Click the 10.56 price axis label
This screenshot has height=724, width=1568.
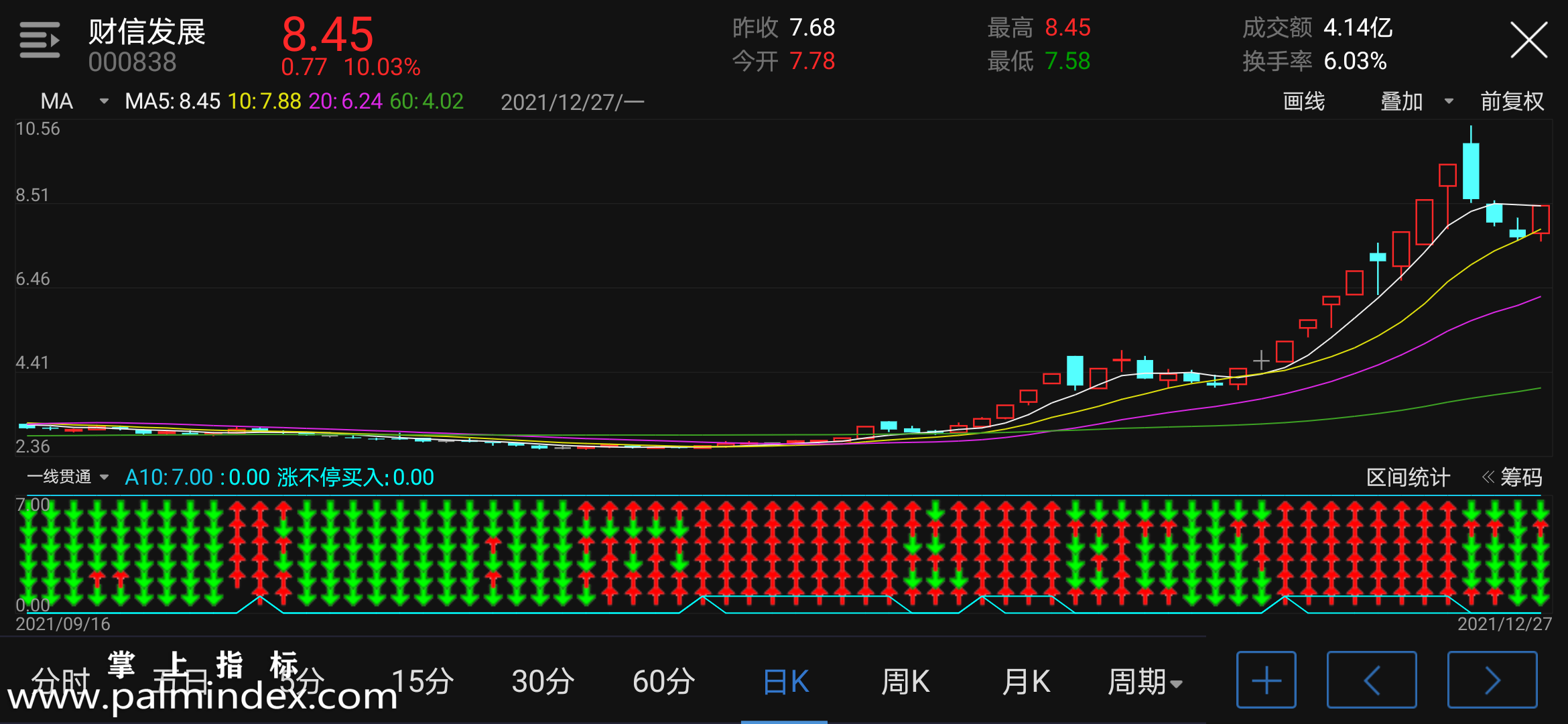[38, 129]
